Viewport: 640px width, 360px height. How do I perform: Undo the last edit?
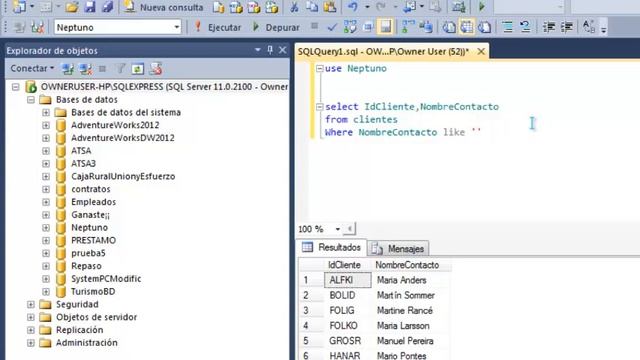[x=353, y=7]
